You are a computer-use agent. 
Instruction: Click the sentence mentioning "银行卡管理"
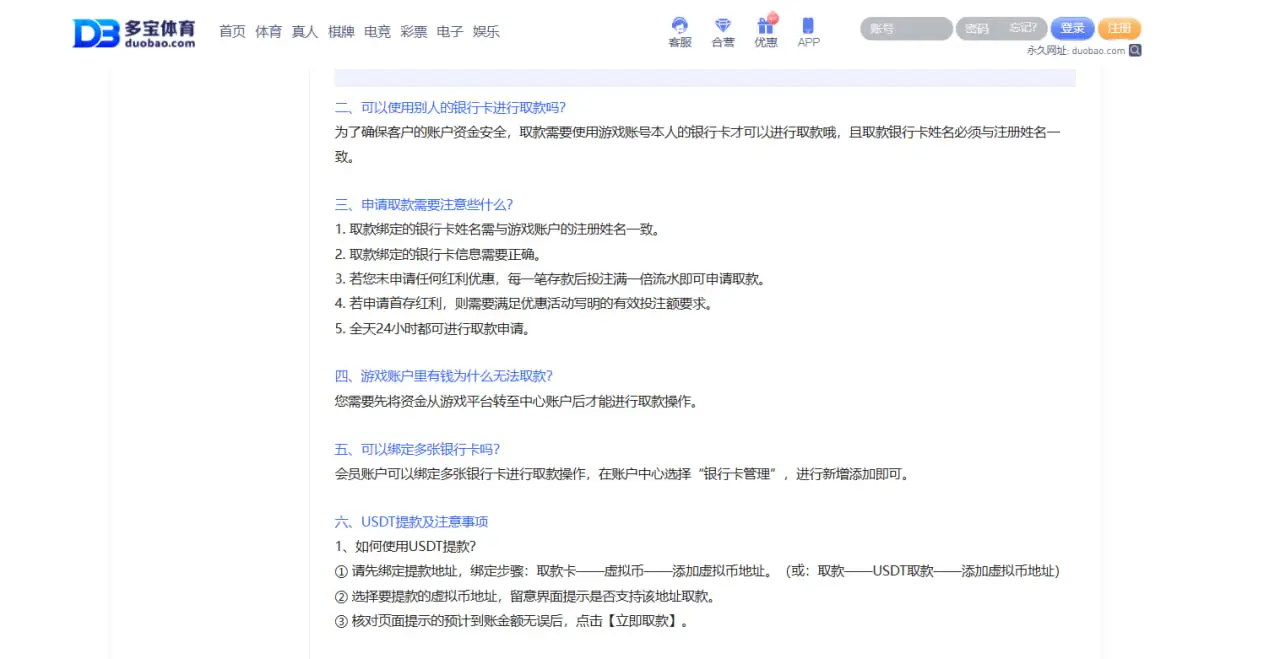624,474
